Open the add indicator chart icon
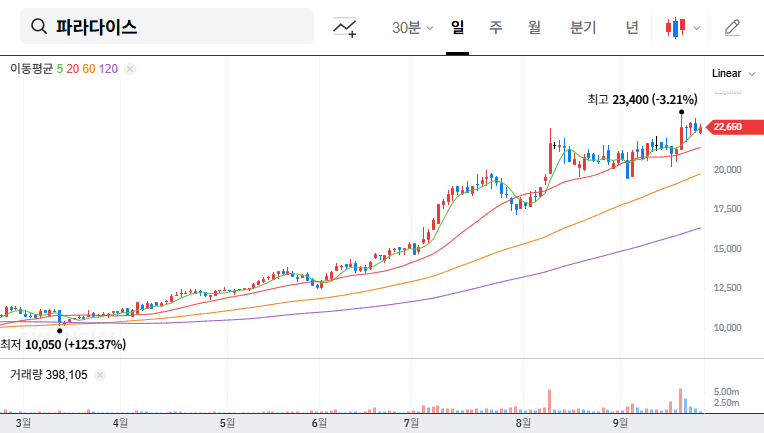 [344, 27]
